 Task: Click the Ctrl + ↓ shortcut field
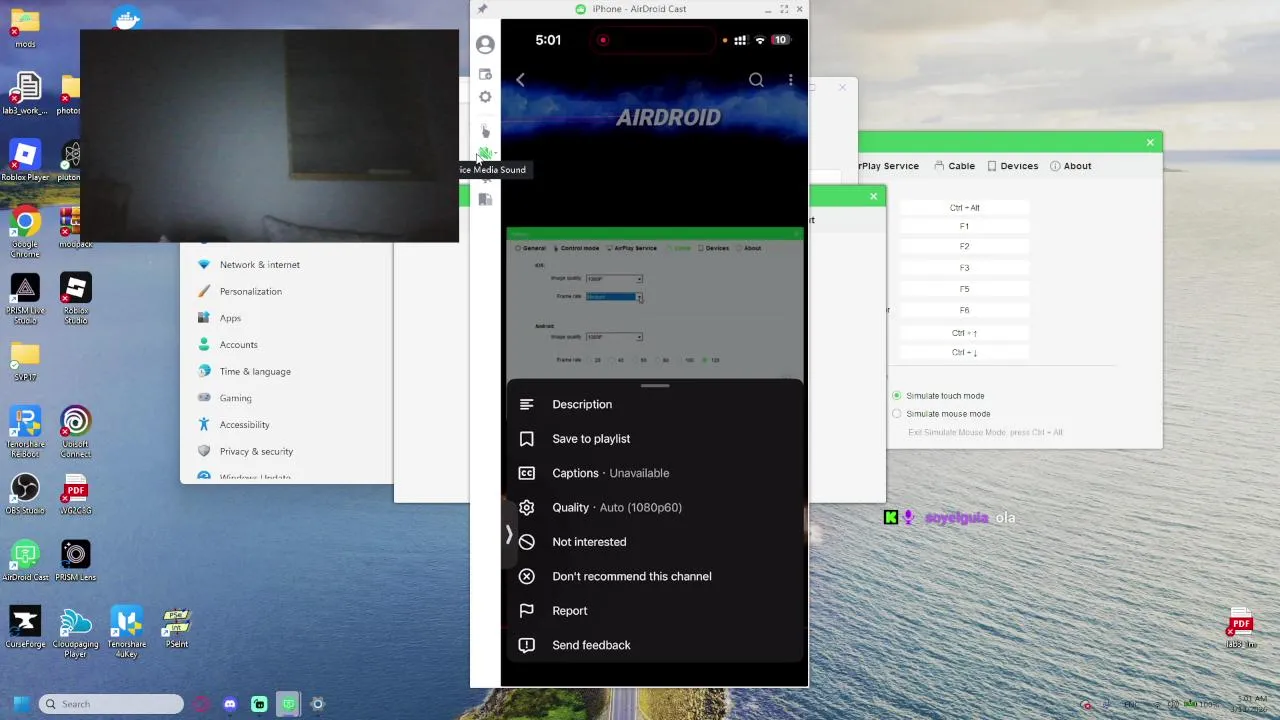coord(964,353)
